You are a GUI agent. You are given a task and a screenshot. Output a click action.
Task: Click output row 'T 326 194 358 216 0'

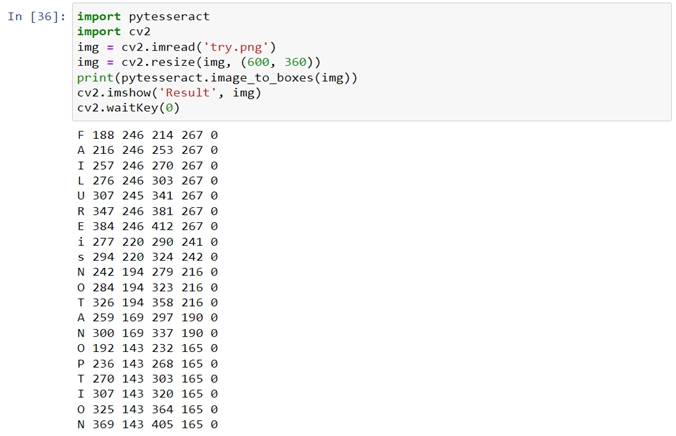pyautogui.click(x=148, y=303)
